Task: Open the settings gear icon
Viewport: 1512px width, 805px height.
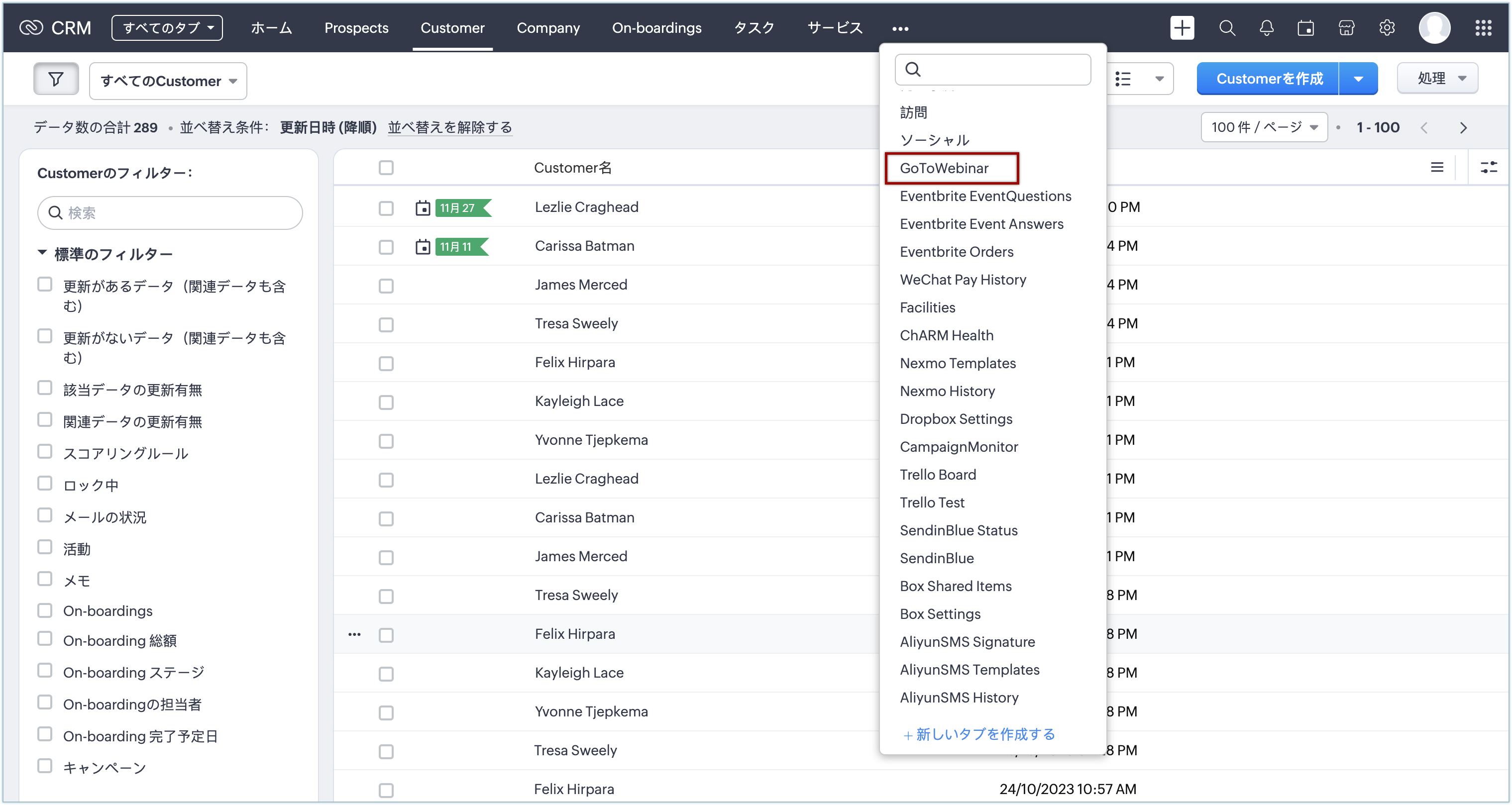Action: pos(1387,27)
